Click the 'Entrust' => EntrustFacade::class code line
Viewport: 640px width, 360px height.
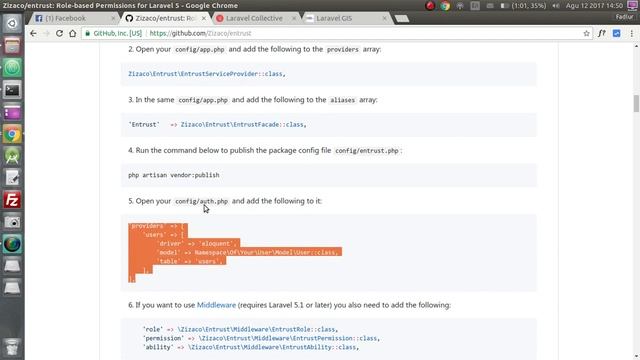[217, 124]
